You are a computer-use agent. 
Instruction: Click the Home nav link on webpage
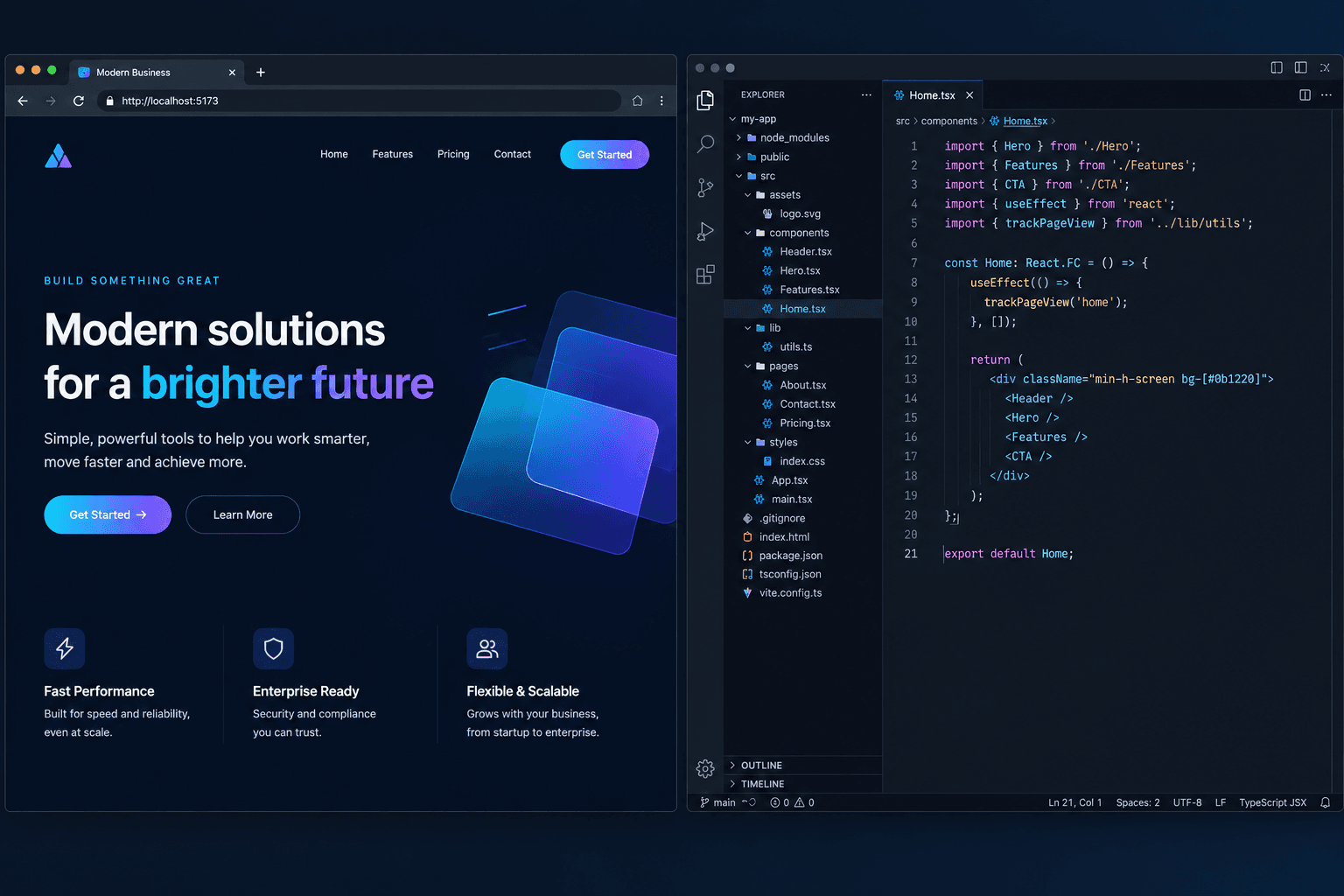334,154
